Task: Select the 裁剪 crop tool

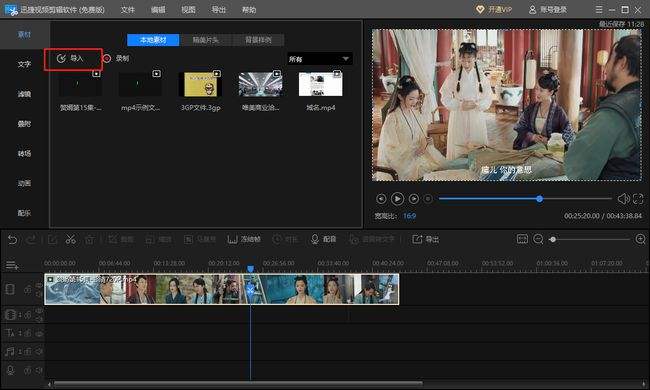Action: pos(121,239)
